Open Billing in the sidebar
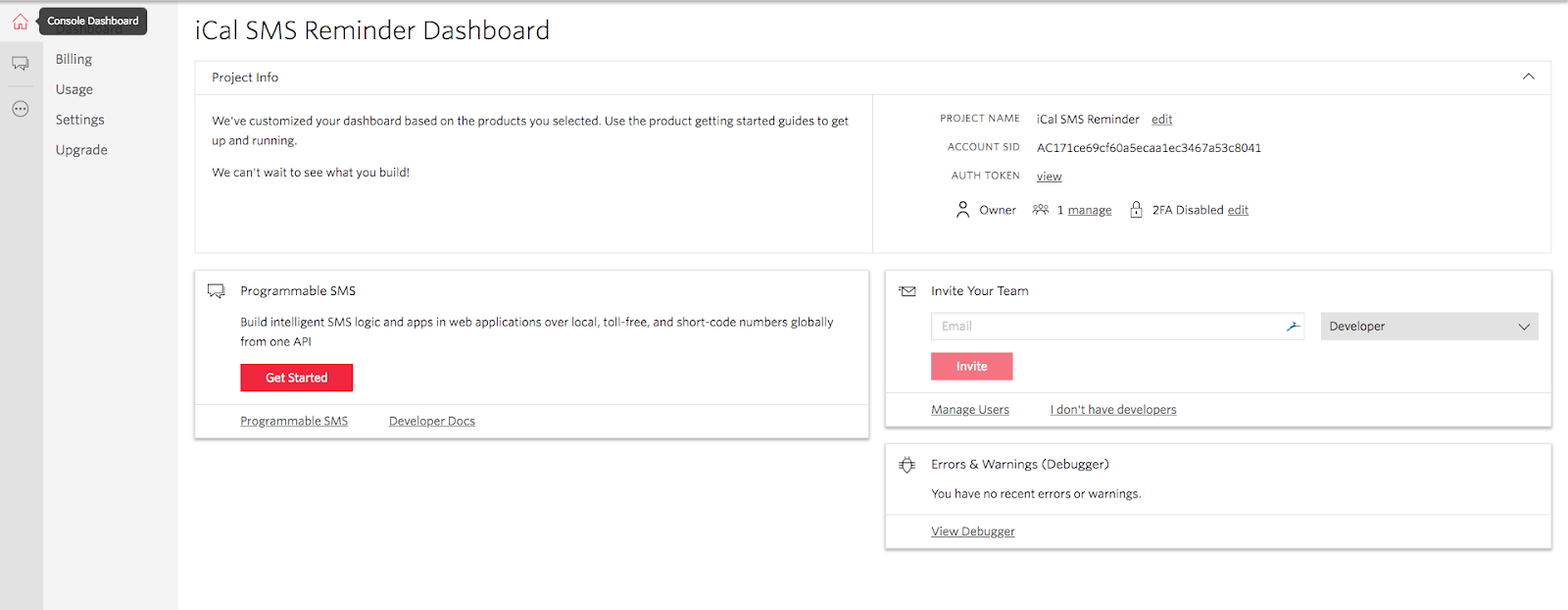This screenshot has height=610, width=1568. click(x=73, y=59)
